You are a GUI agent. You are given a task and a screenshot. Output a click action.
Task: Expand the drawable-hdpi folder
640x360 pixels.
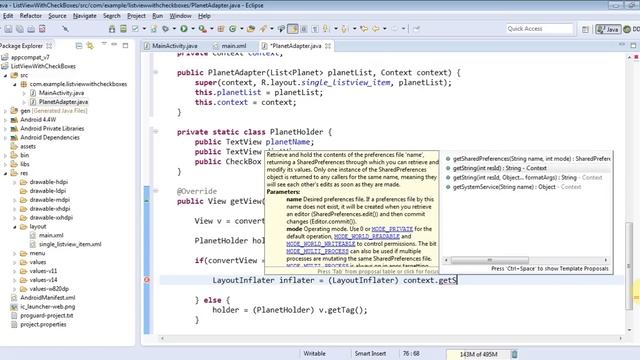[x=15, y=182]
